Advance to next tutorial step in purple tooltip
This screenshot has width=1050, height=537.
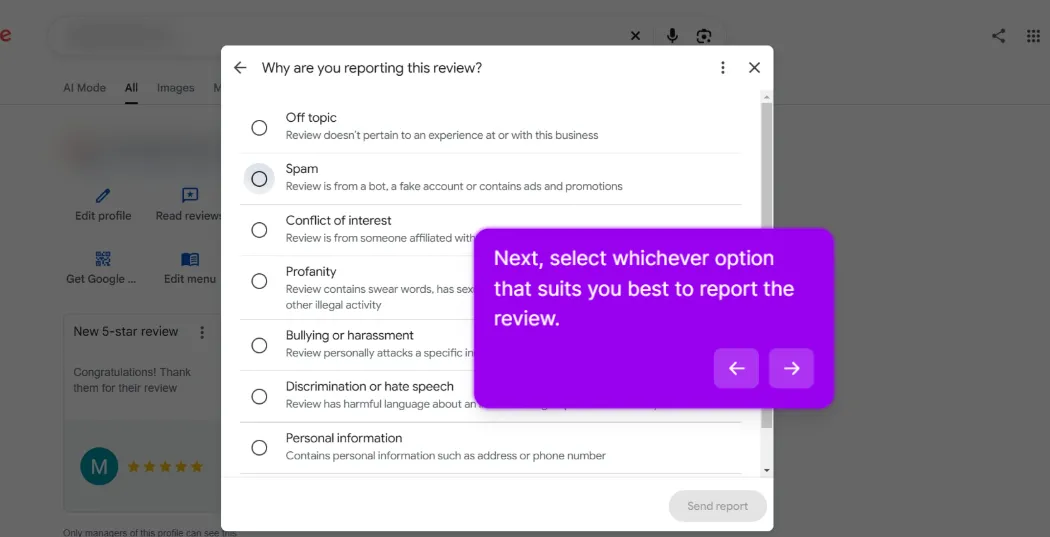792,368
